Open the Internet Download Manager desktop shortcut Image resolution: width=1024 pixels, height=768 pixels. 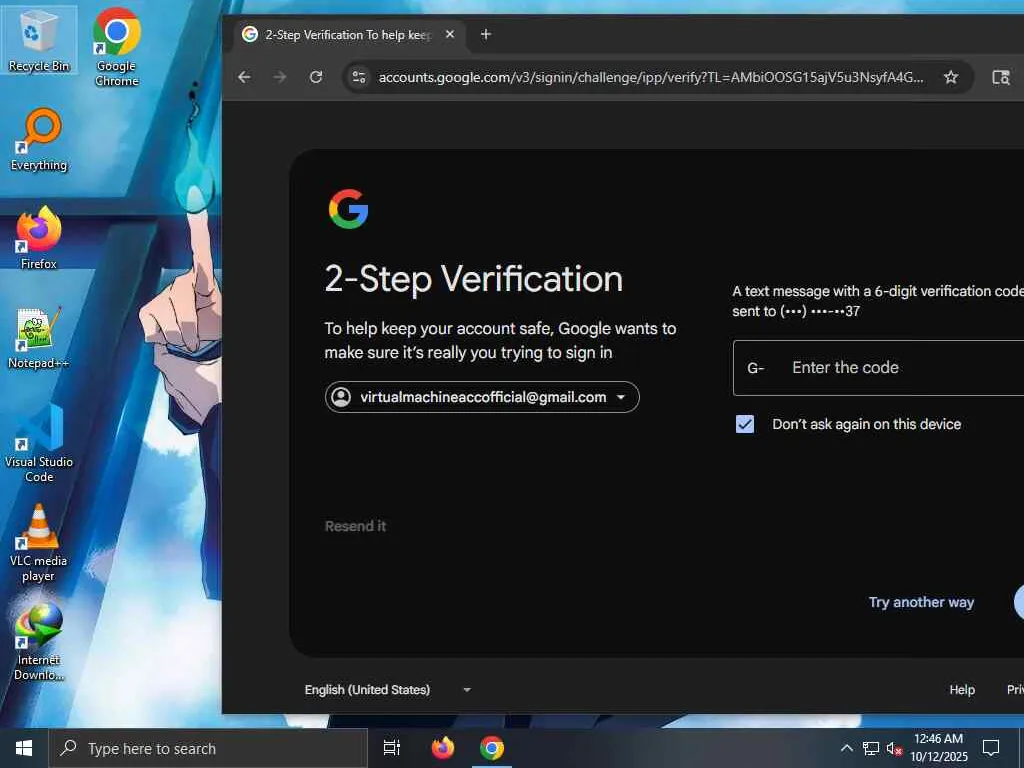click(x=39, y=643)
